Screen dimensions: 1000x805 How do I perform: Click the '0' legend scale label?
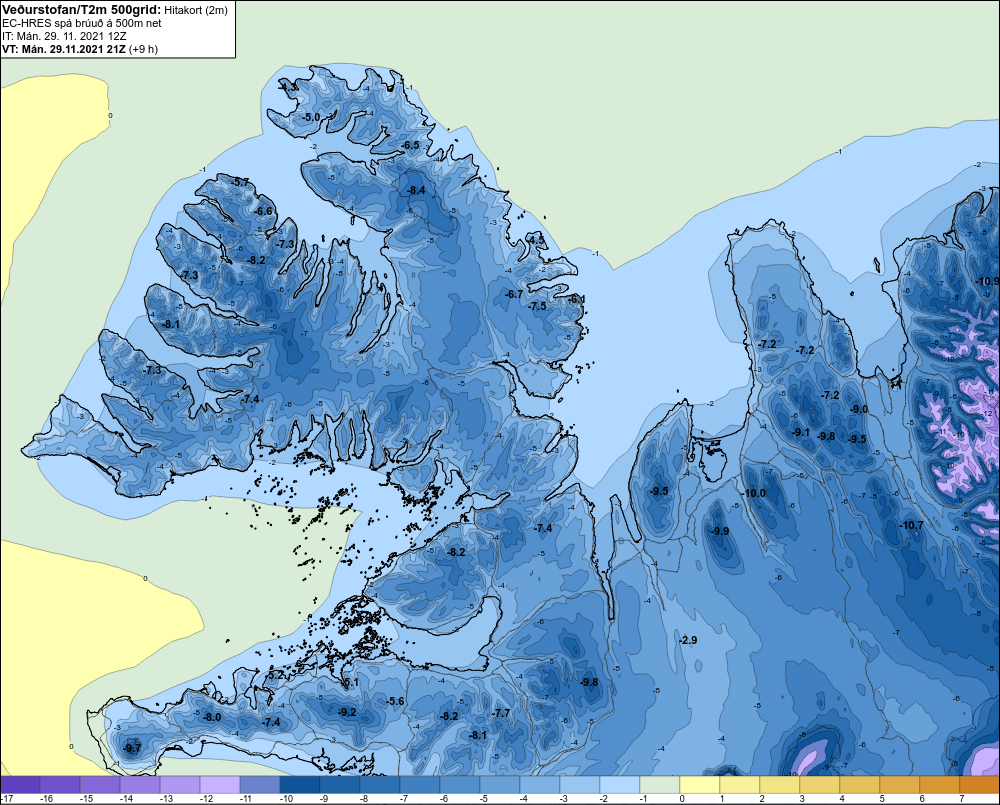682,799
